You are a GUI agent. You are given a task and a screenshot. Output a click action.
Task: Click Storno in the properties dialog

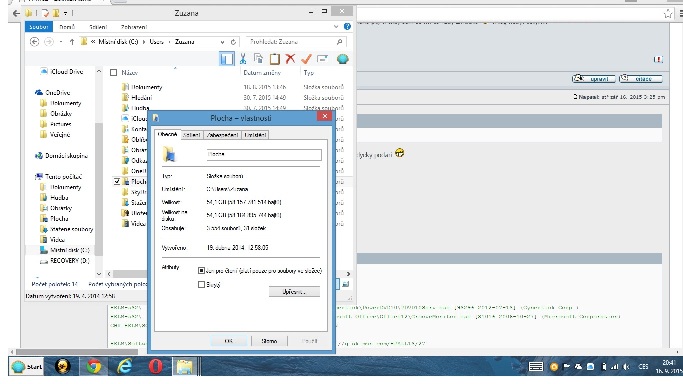coord(269,341)
